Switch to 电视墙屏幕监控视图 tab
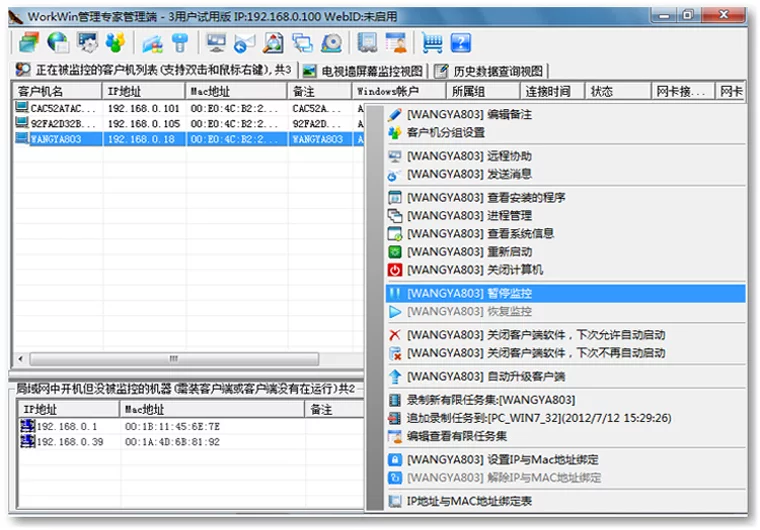This screenshot has height=530, width=760. (363, 71)
